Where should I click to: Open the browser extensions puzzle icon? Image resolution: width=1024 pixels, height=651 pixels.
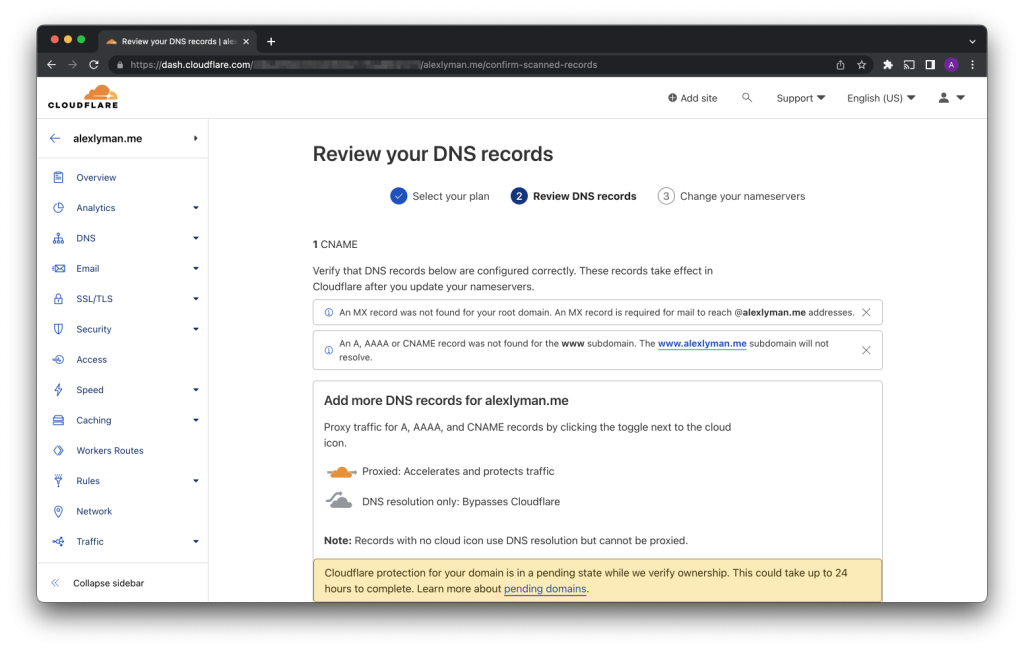coord(887,65)
